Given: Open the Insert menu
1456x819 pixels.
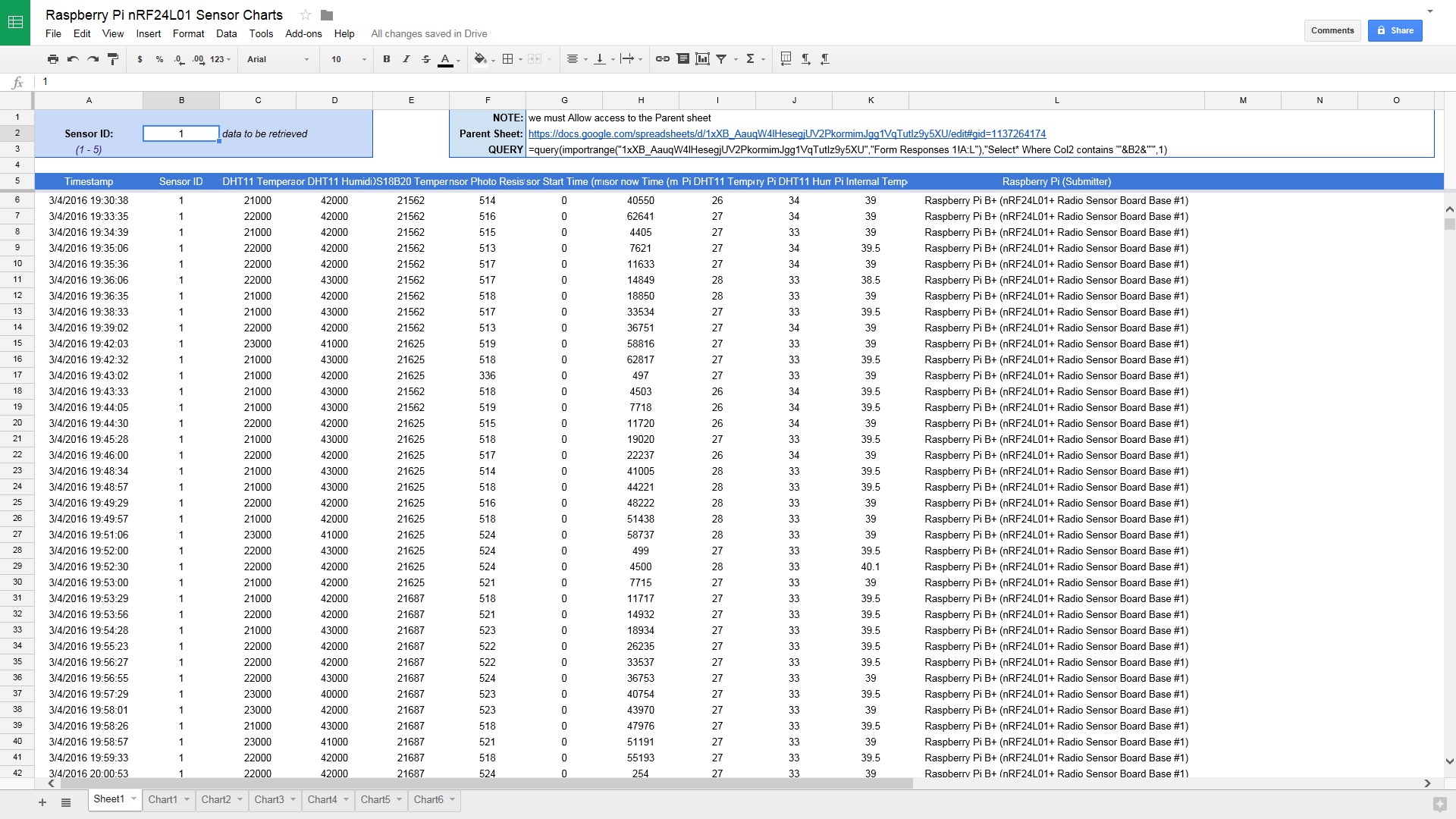Looking at the screenshot, I should pos(149,33).
